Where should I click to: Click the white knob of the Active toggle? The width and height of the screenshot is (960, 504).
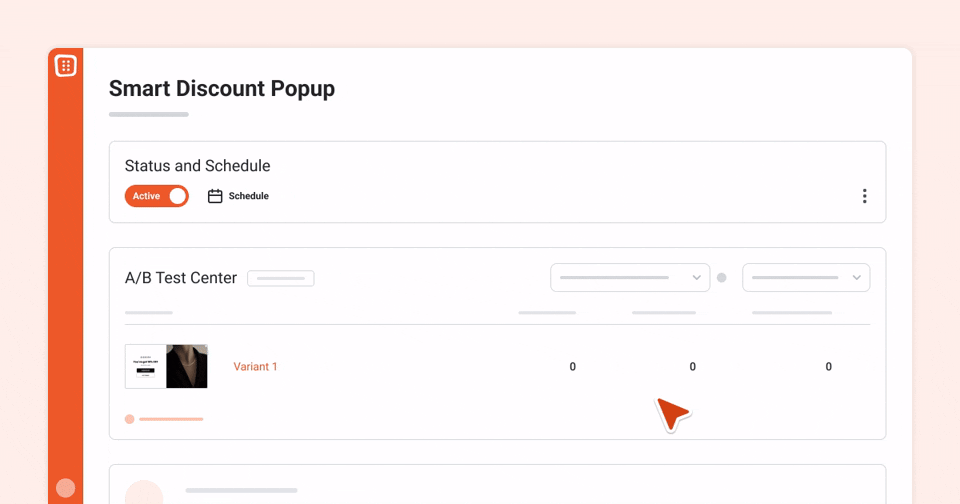(178, 196)
